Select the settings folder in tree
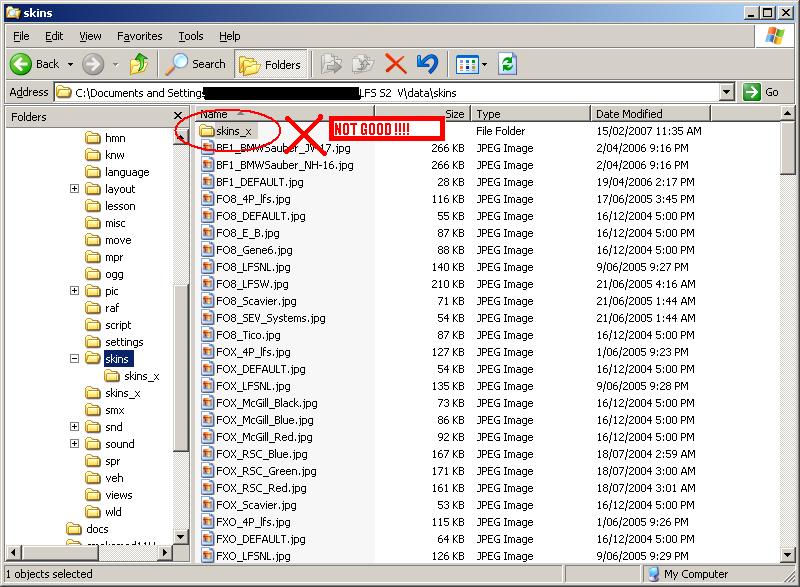Viewport: 800px width, 587px height. coord(124,342)
